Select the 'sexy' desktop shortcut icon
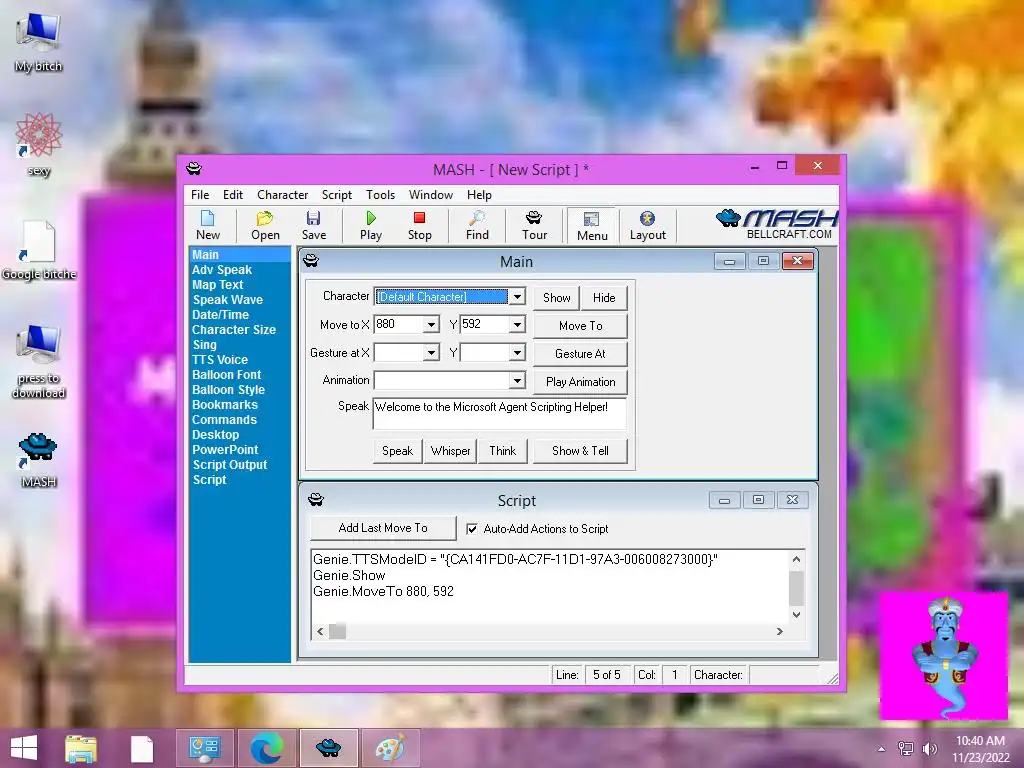 click(39, 145)
